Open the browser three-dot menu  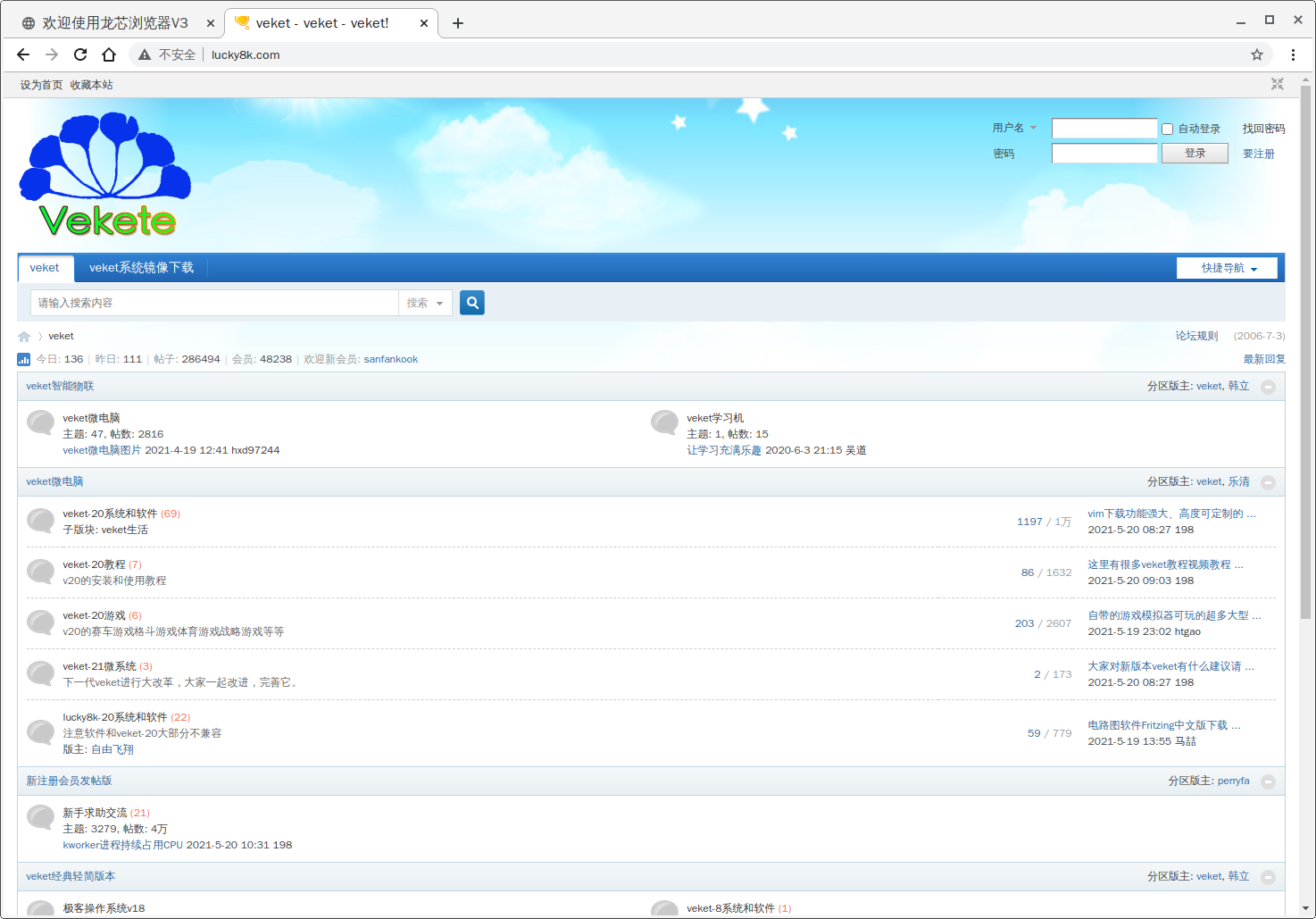pyautogui.click(x=1293, y=54)
